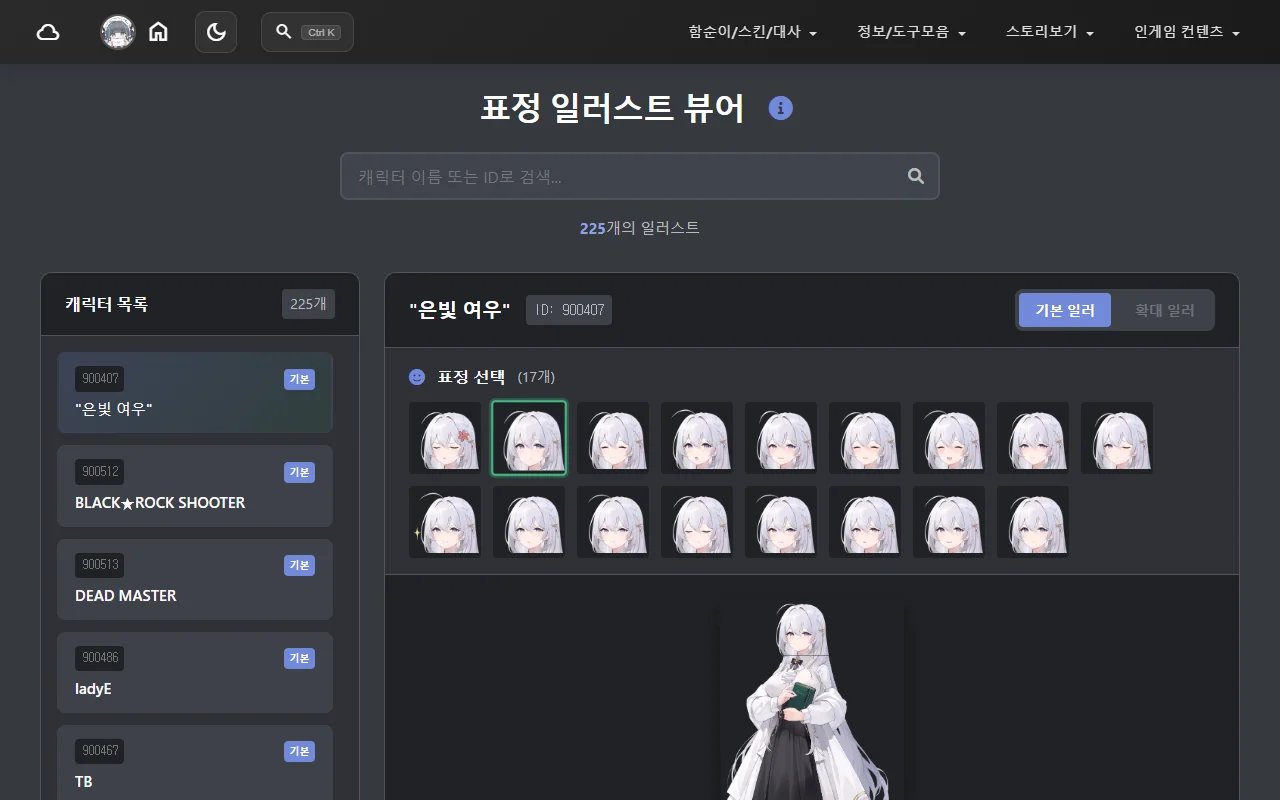Open quick search Ctrl K button

pyautogui.click(x=307, y=32)
